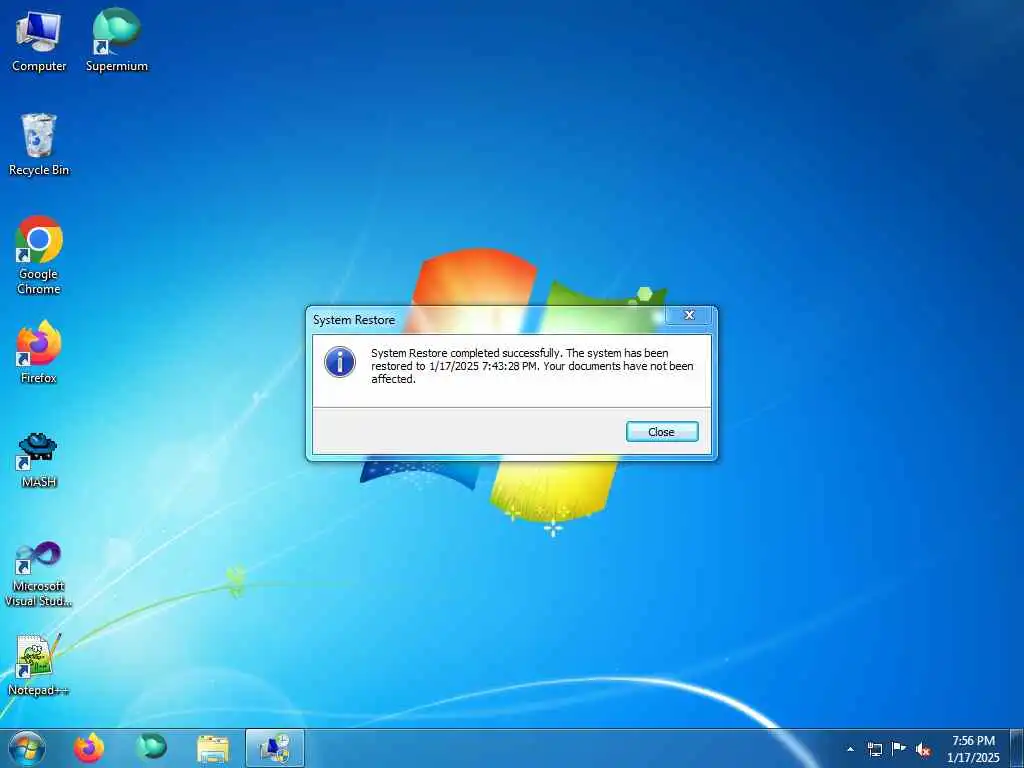This screenshot has height=768, width=1024.
Task: Open the Computer desktop icon
Action: 39,41
